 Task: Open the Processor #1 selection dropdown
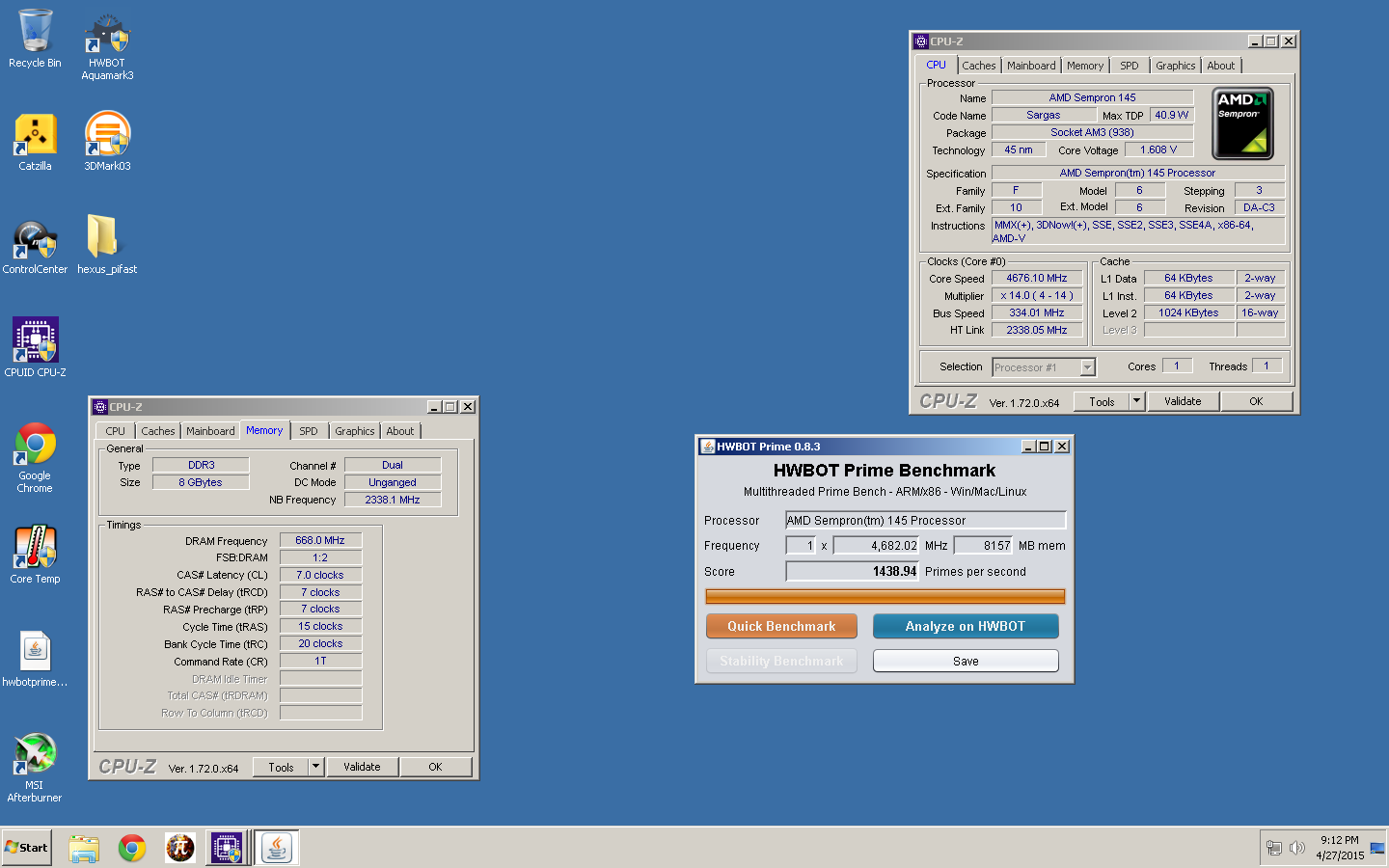click(1044, 367)
